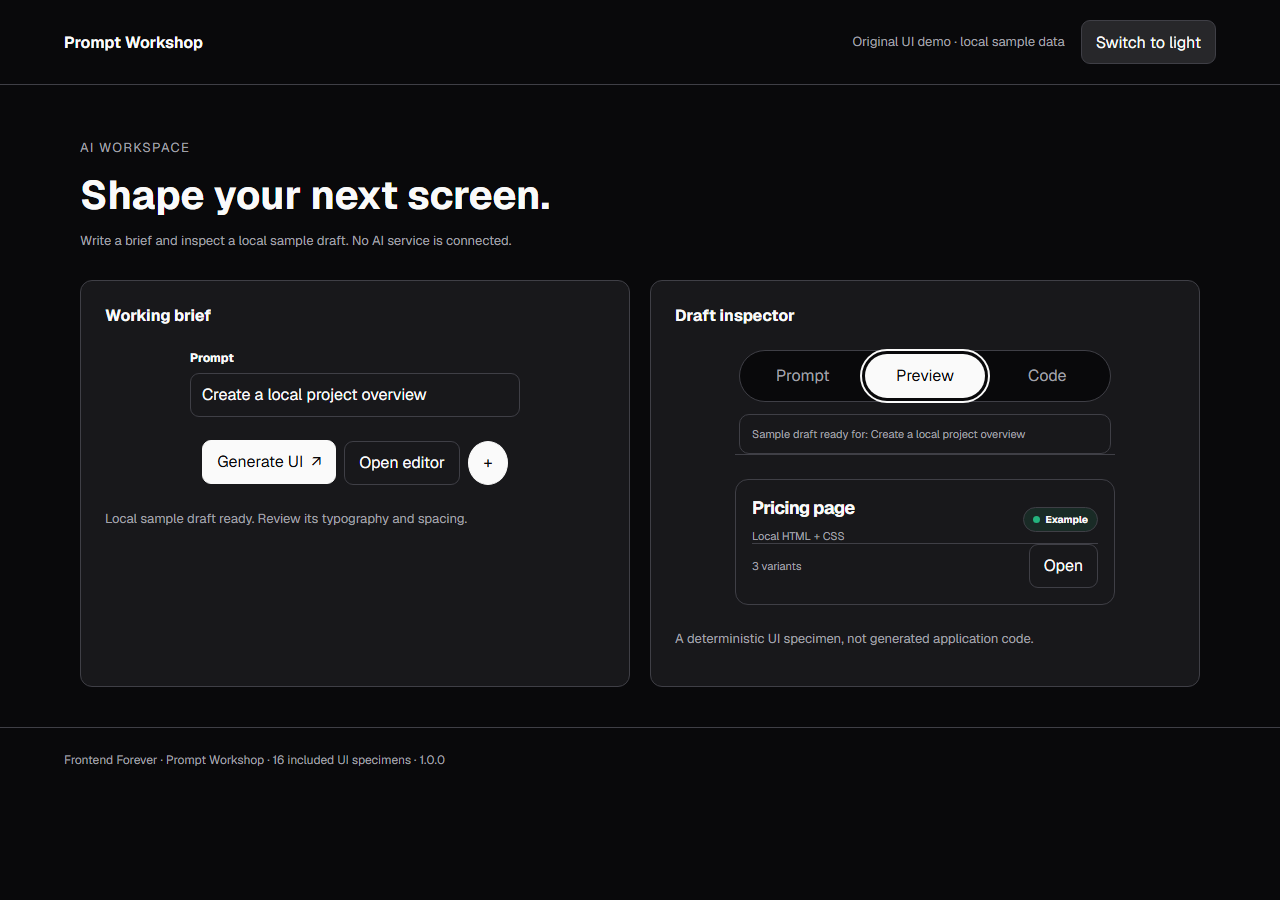Click the 'Working brief' heading
Viewport: 1280px width, 900px height.
tap(158, 316)
